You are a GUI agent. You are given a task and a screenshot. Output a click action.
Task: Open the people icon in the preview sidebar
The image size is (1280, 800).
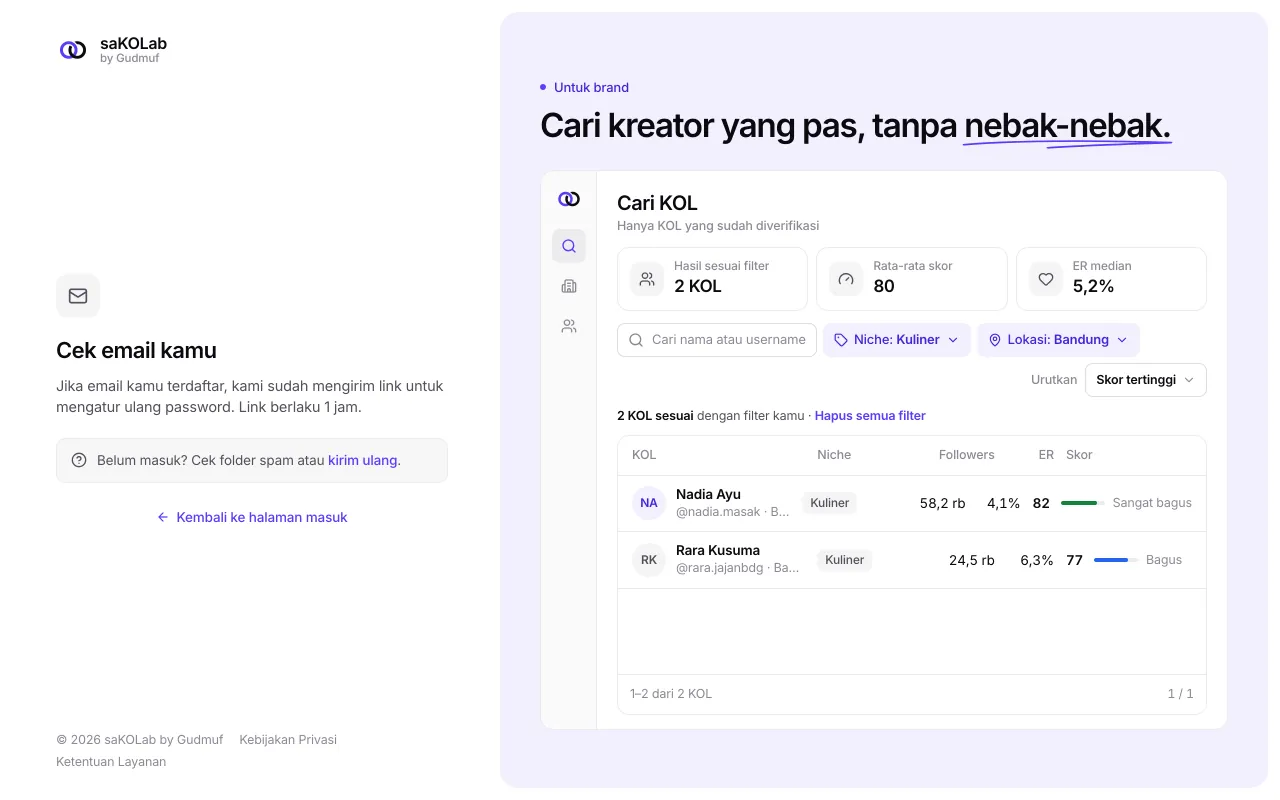569,326
